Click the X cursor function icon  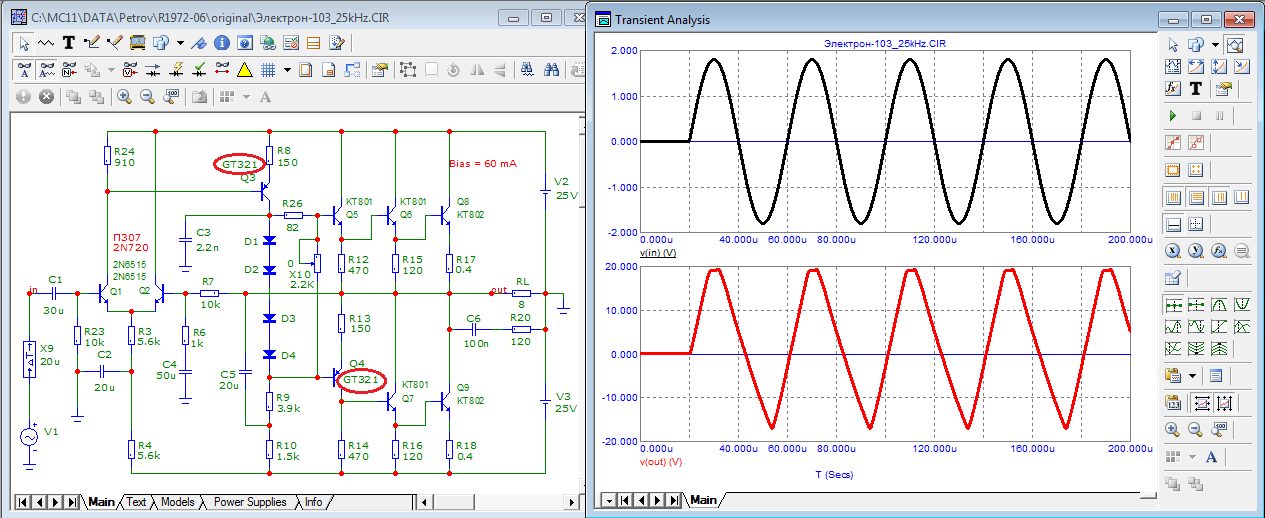point(1174,250)
